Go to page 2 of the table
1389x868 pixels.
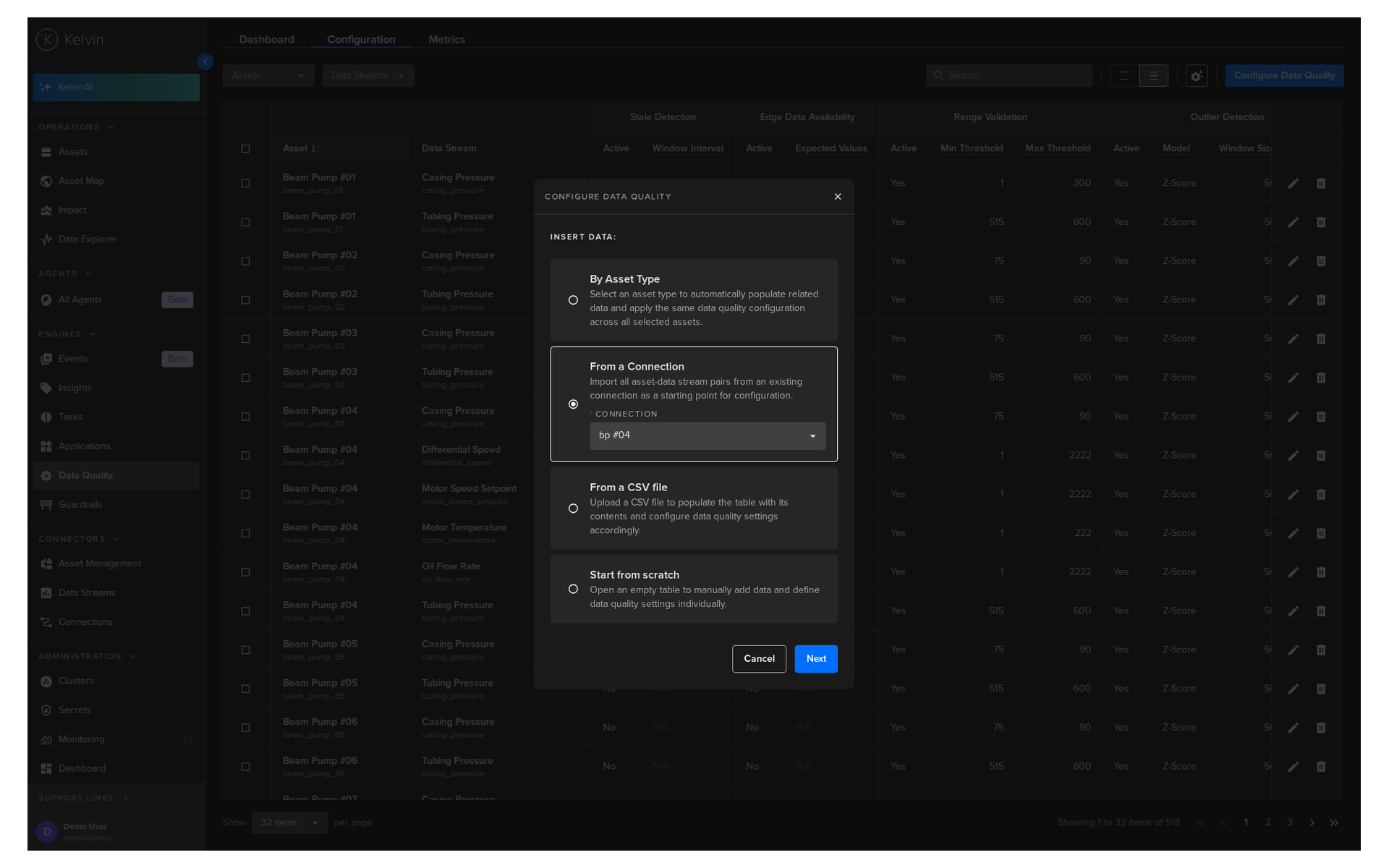[x=1267, y=823]
